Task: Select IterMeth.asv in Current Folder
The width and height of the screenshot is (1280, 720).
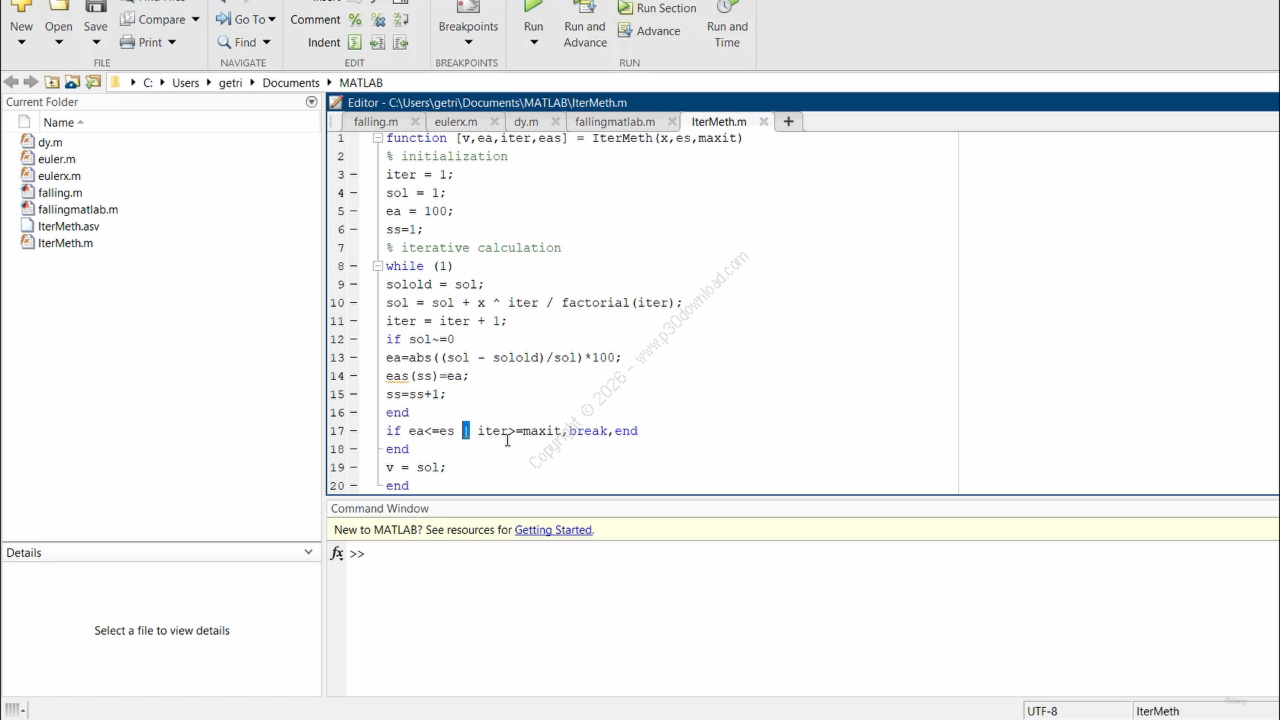Action: (68, 227)
